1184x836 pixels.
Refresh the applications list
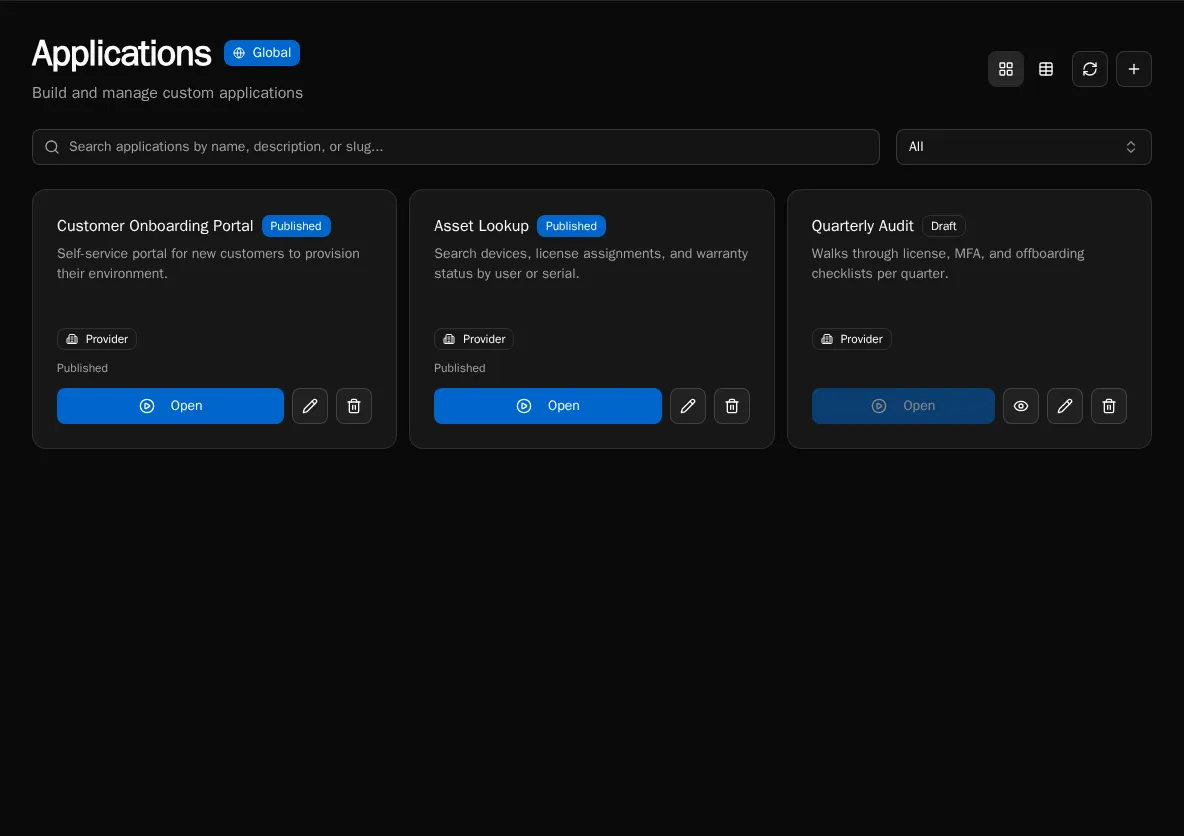(x=1090, y=69)
